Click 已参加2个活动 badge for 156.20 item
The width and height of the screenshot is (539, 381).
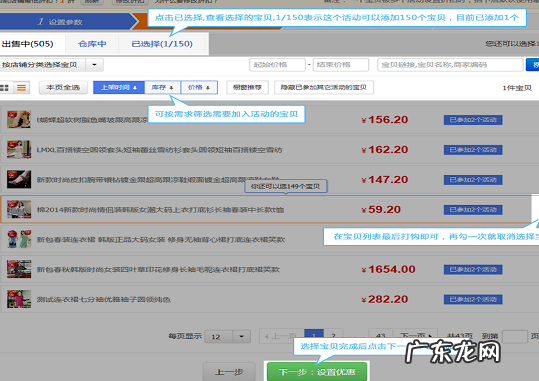pos(473,120)
